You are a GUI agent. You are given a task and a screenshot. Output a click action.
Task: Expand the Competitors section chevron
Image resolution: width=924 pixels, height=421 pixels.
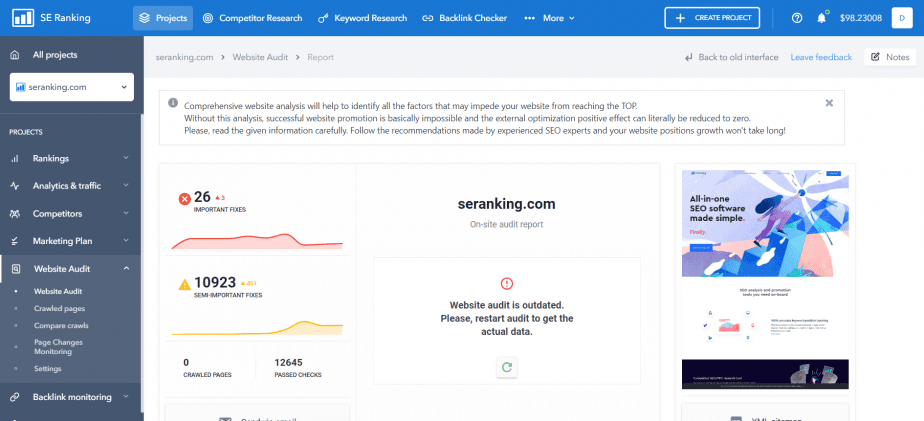(126, 213)
